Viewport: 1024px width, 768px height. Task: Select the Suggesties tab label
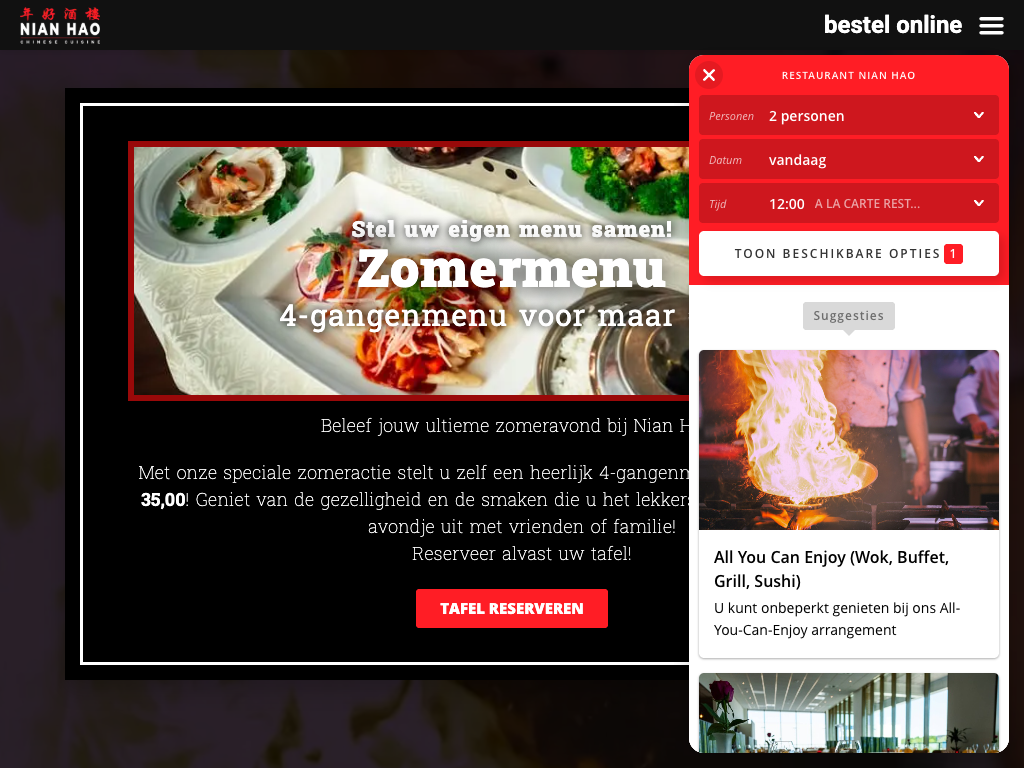pos(848,315)
